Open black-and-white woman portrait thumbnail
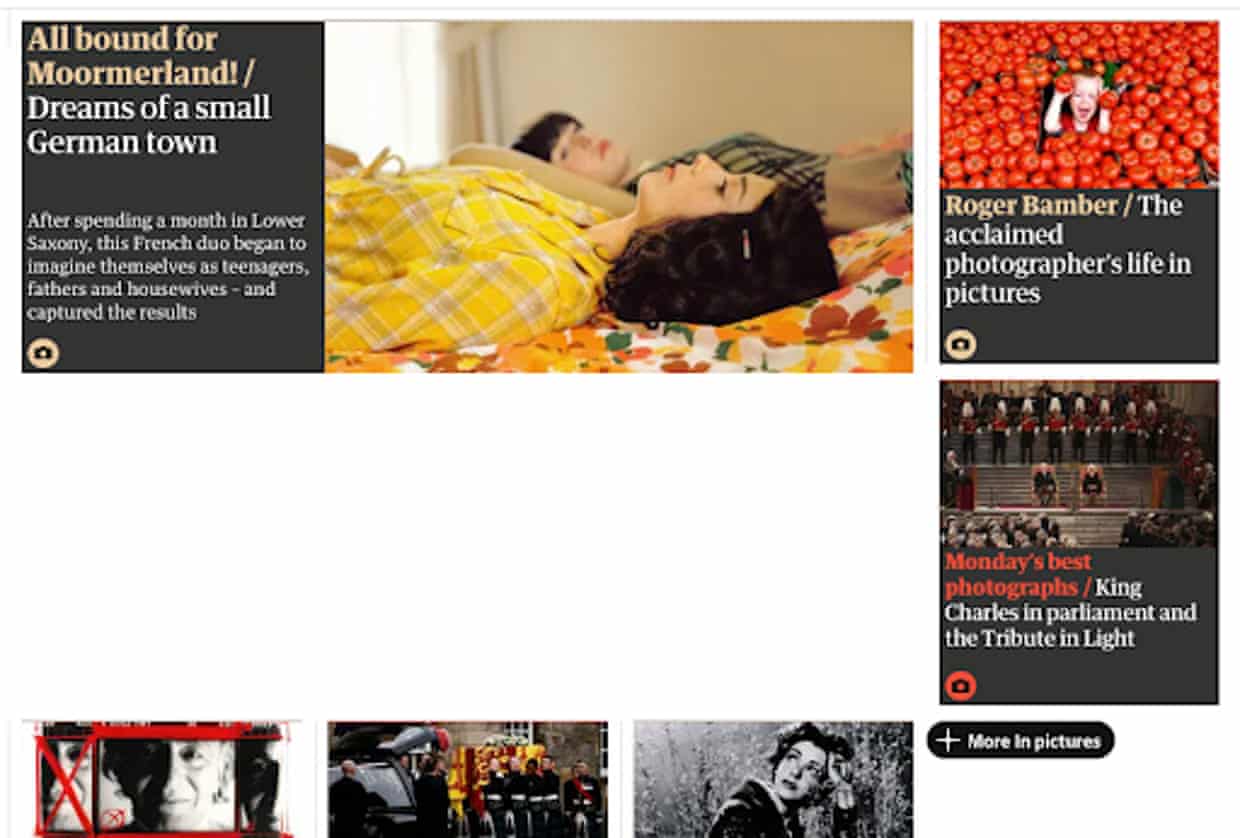 pos(773,779)
